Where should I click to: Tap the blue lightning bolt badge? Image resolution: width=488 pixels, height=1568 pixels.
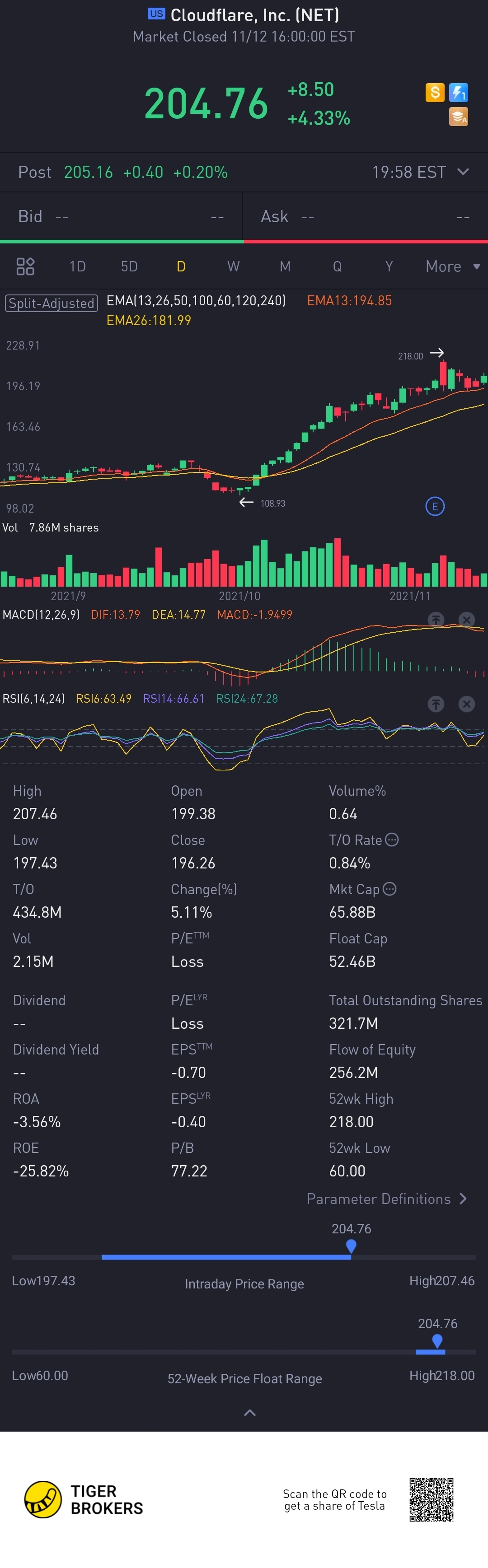(x=458, y=93)
